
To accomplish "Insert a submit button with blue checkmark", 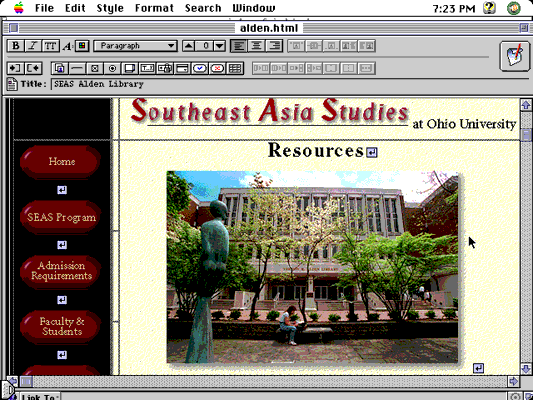I will point(200,68).
